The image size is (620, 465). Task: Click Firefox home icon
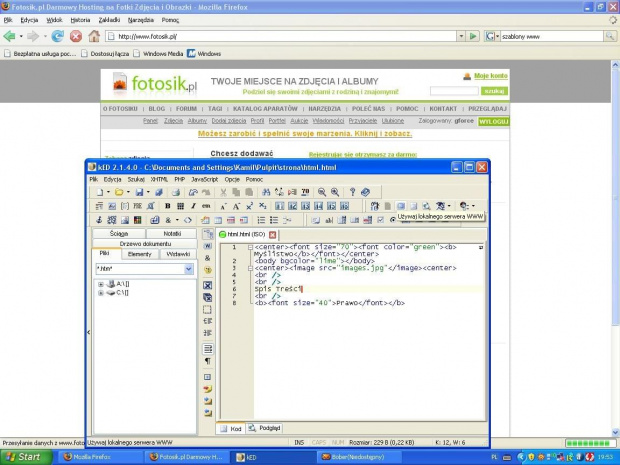point(94,36)
